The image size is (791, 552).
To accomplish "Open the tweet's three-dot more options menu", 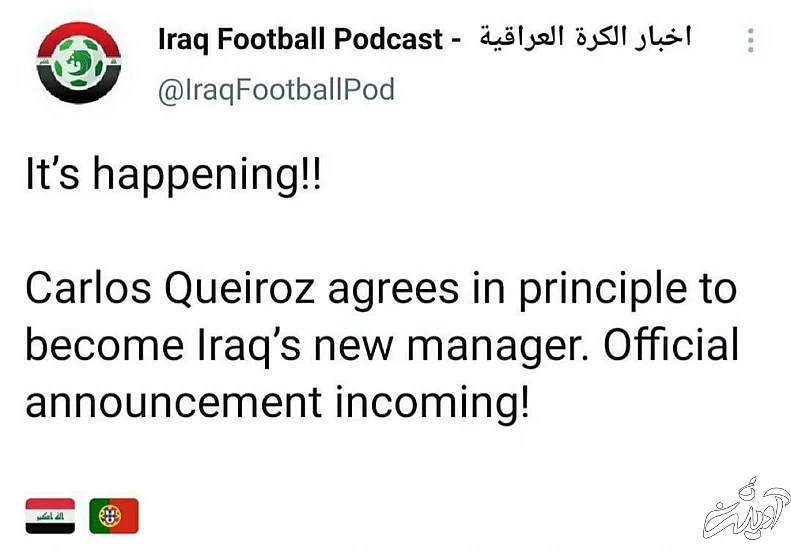I will click(x=751, y=42).
